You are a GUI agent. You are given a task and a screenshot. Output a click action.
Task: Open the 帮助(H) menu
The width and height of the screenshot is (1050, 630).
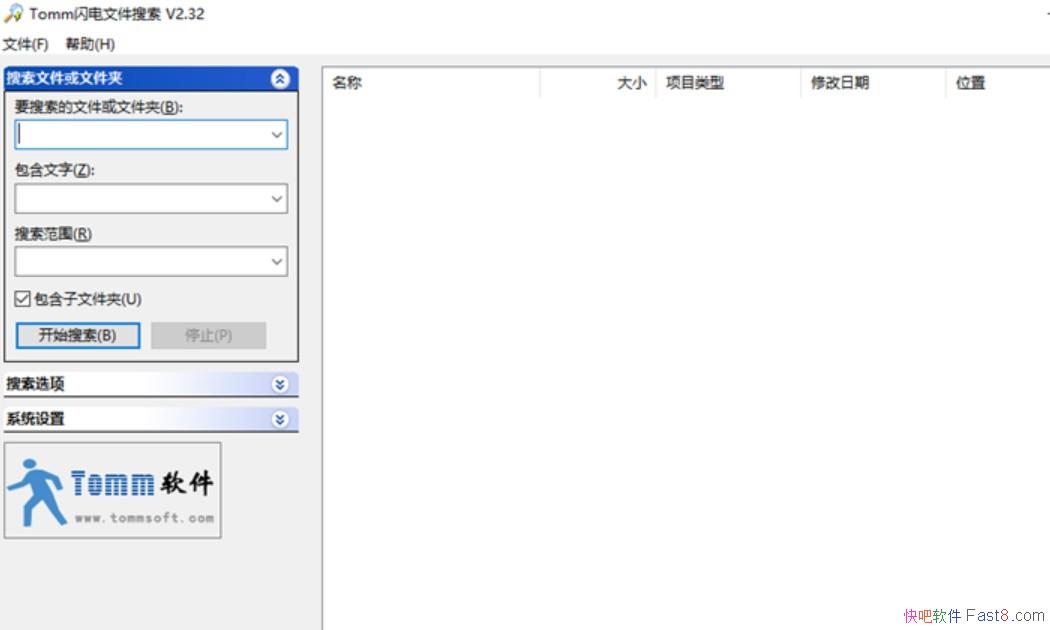[90, 44]
